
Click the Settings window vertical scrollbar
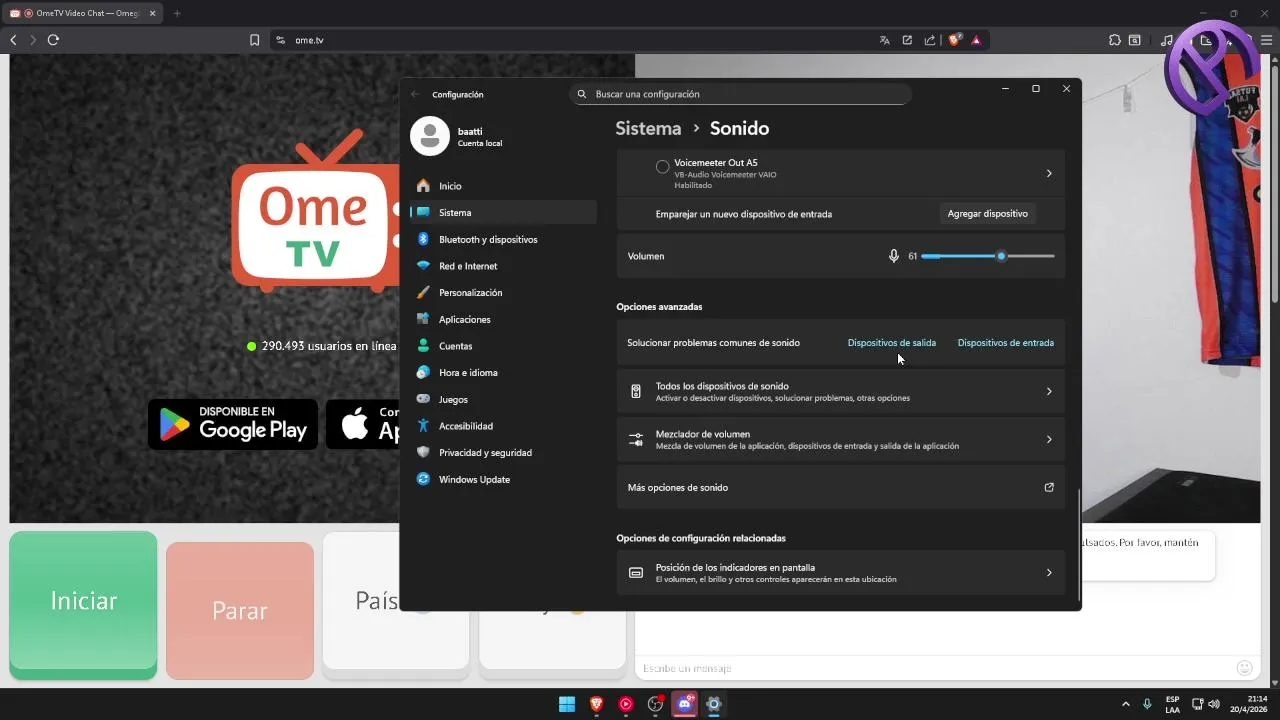coord(1078,545)
